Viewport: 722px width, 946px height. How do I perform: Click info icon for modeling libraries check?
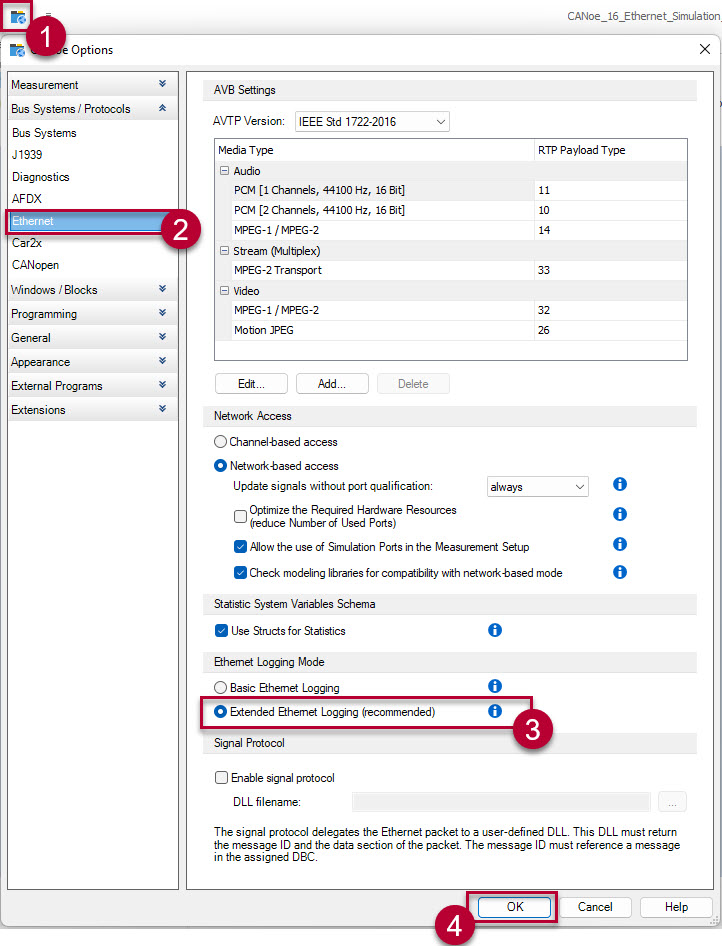point(619,572)
